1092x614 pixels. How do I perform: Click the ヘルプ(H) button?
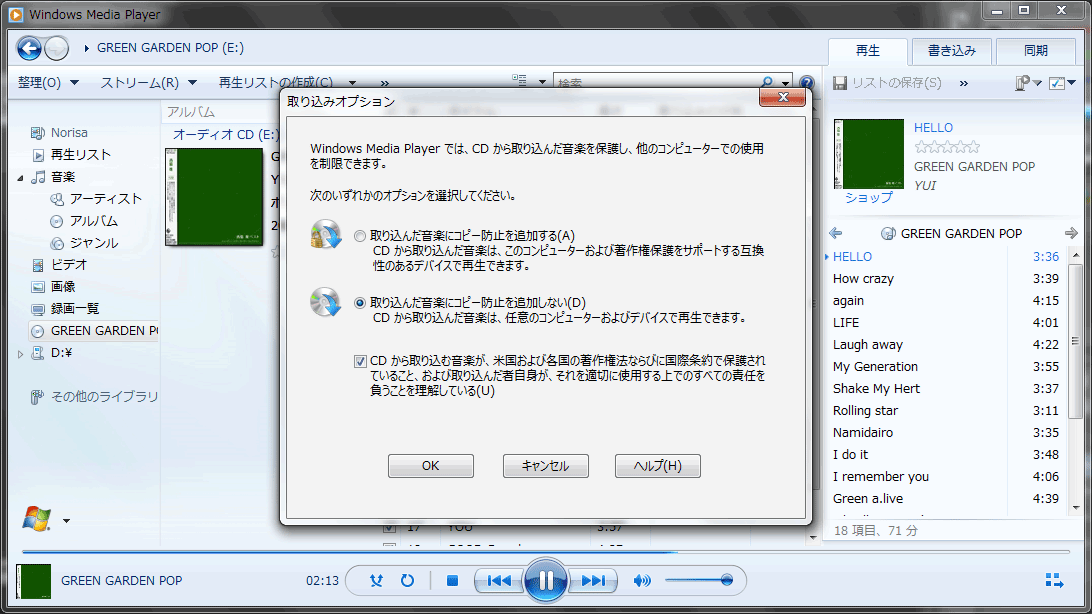tap(657, 466)
